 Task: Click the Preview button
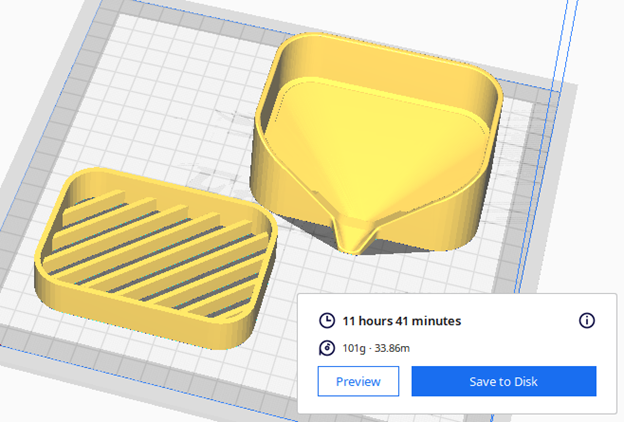358,381
